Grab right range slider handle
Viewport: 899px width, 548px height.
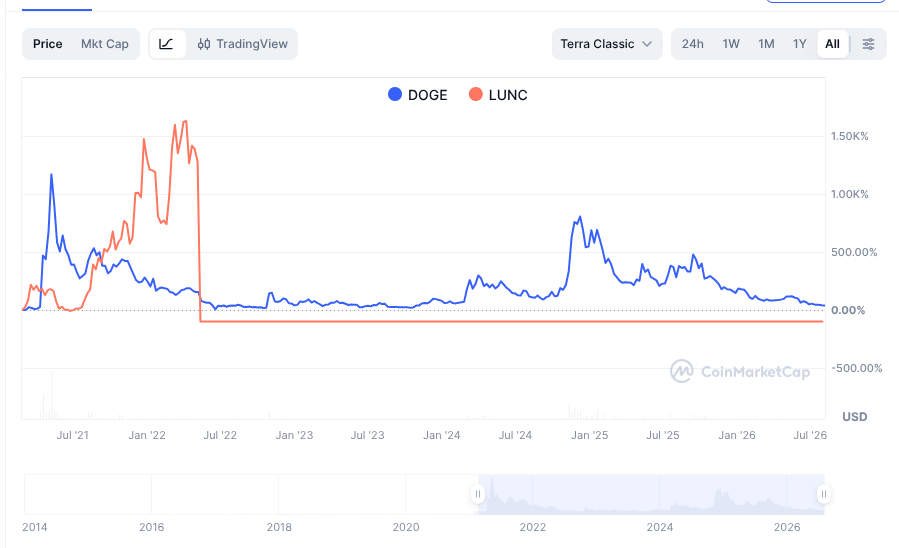824,494
